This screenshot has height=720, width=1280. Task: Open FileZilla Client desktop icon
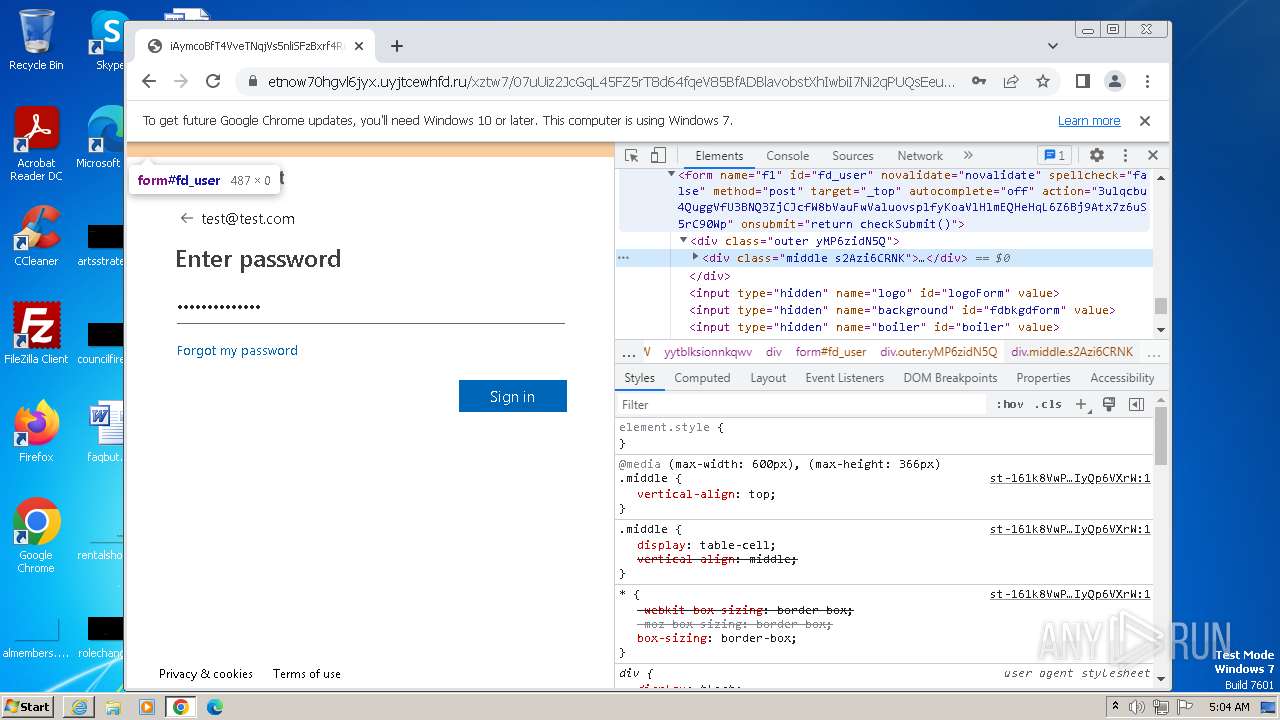click(x=36, y=333)
